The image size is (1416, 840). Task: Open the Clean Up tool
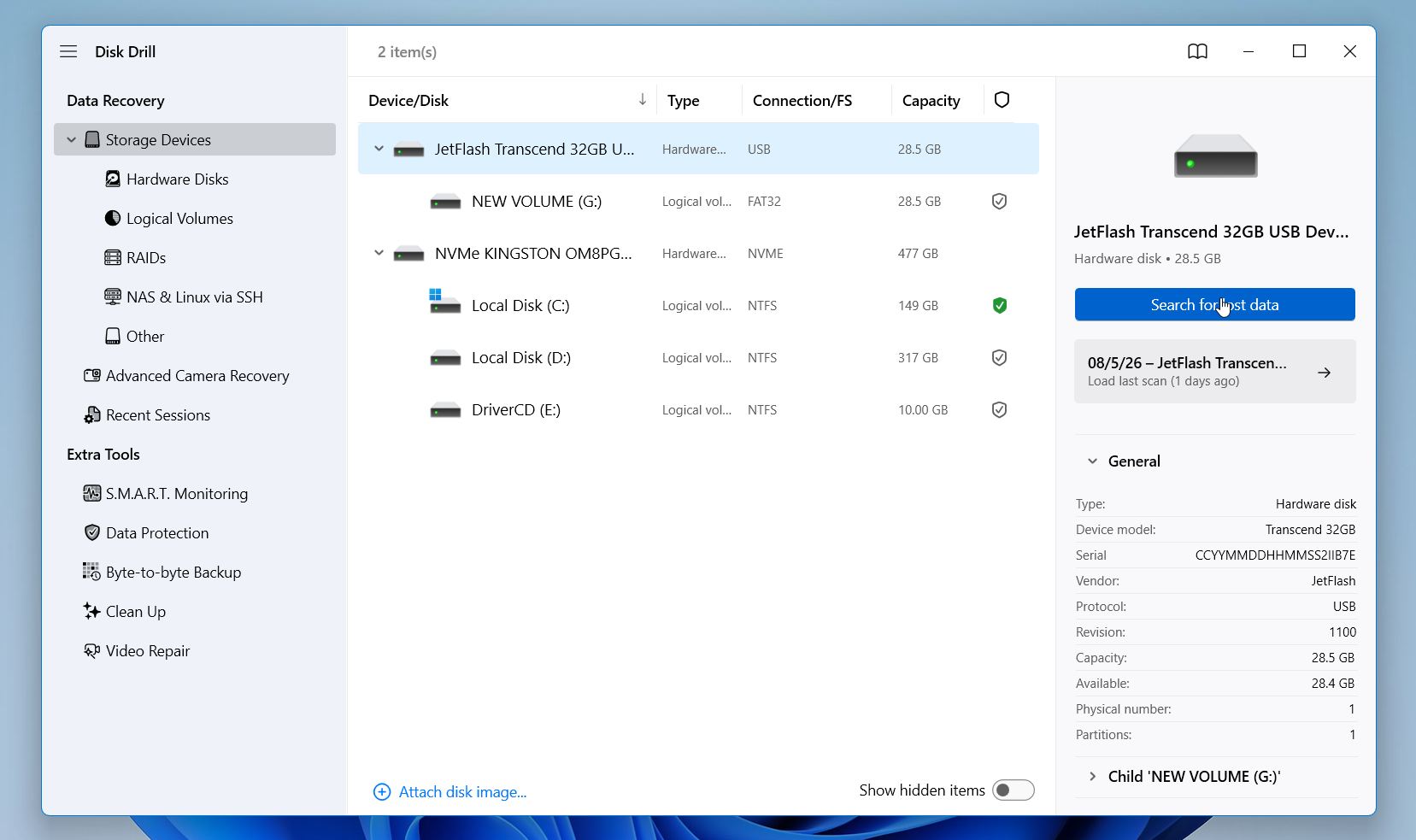tap(136, 611)
